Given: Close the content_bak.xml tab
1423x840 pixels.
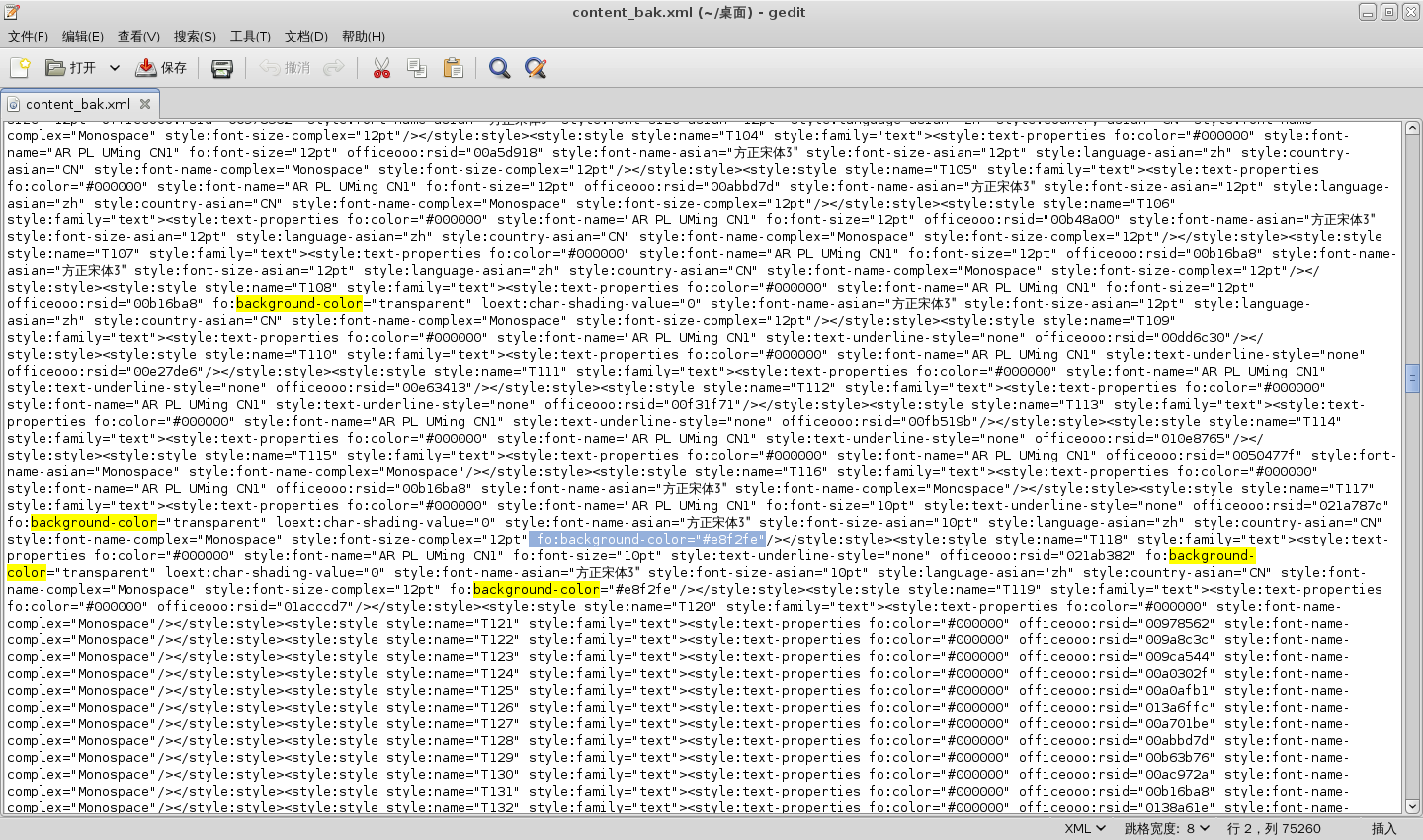Looking at the screenshot, I should point(145,104).
